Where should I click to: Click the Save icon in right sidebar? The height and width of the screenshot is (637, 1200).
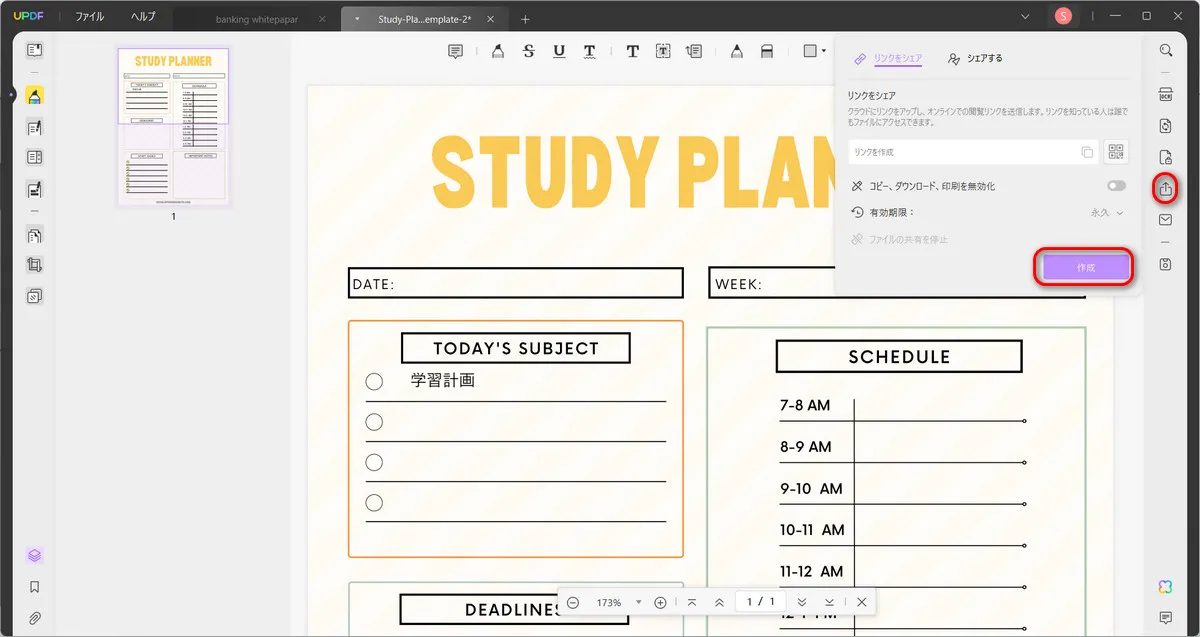coord(1165,264)
